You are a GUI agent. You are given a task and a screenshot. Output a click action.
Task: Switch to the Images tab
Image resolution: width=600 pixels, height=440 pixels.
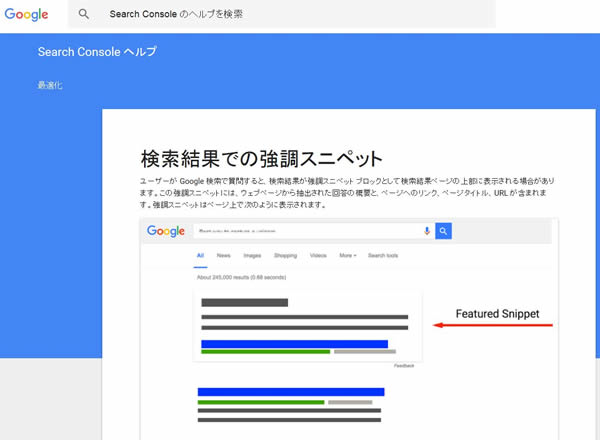tap(252, 256)
